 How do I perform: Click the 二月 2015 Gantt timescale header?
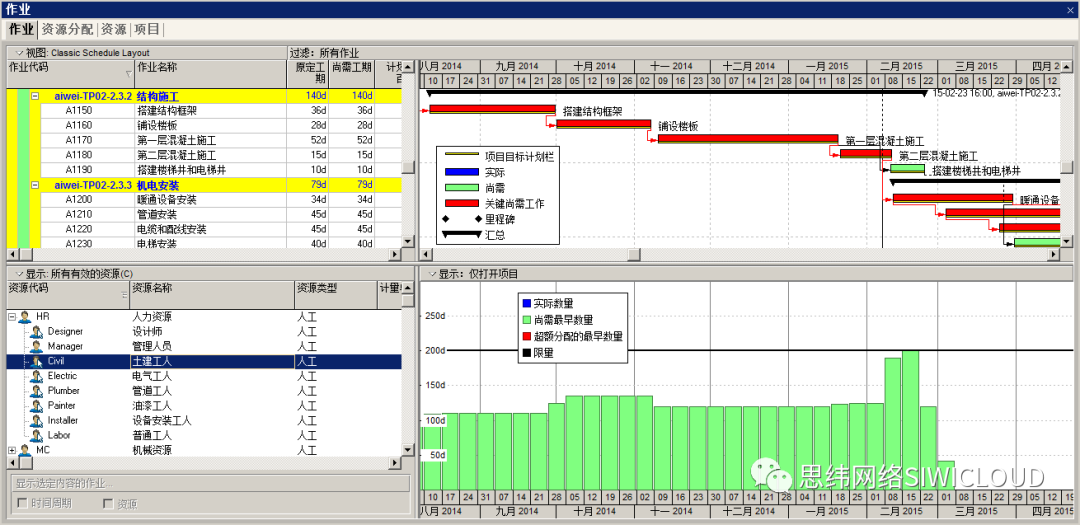(x=901, y=66)
